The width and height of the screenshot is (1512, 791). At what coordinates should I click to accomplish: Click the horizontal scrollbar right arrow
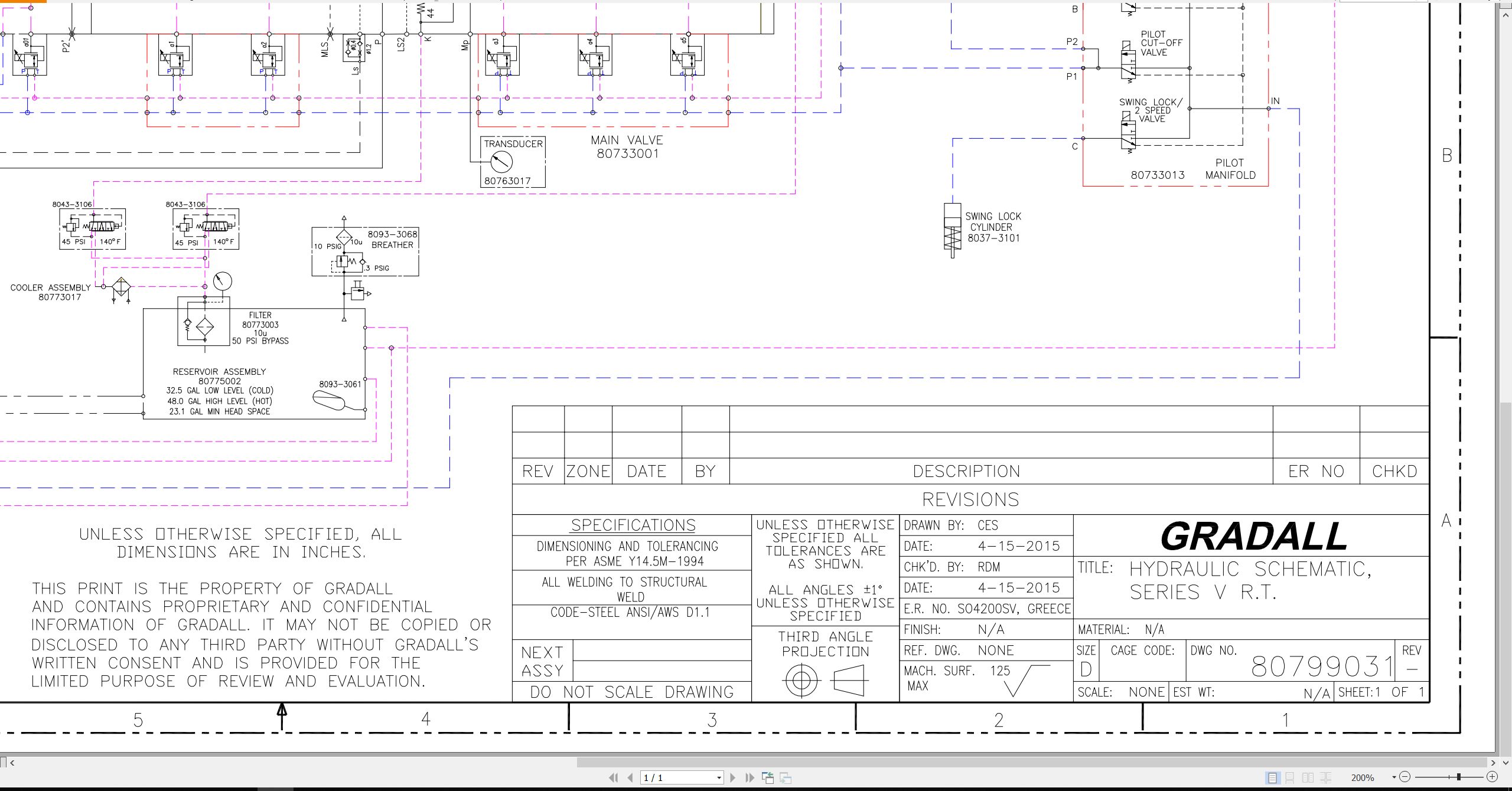click(1493, 762)
